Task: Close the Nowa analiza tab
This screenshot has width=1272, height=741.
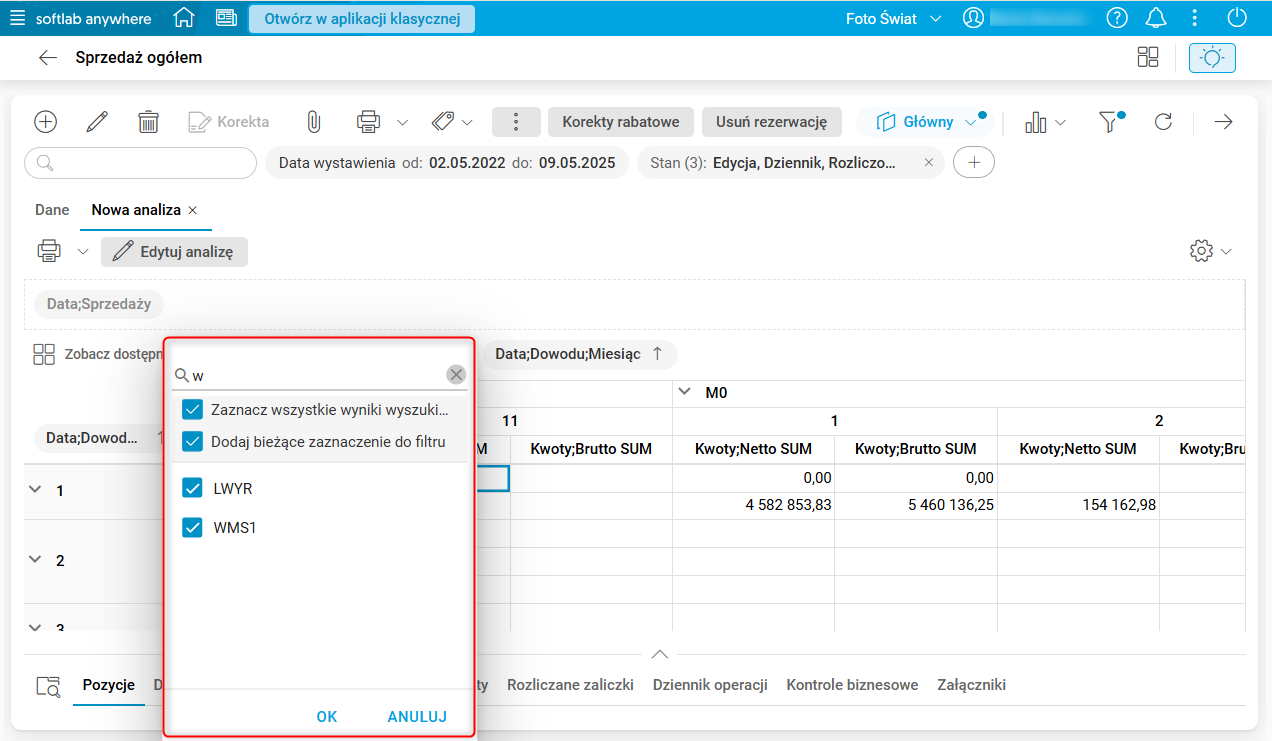Action: (x=193, y=211)
